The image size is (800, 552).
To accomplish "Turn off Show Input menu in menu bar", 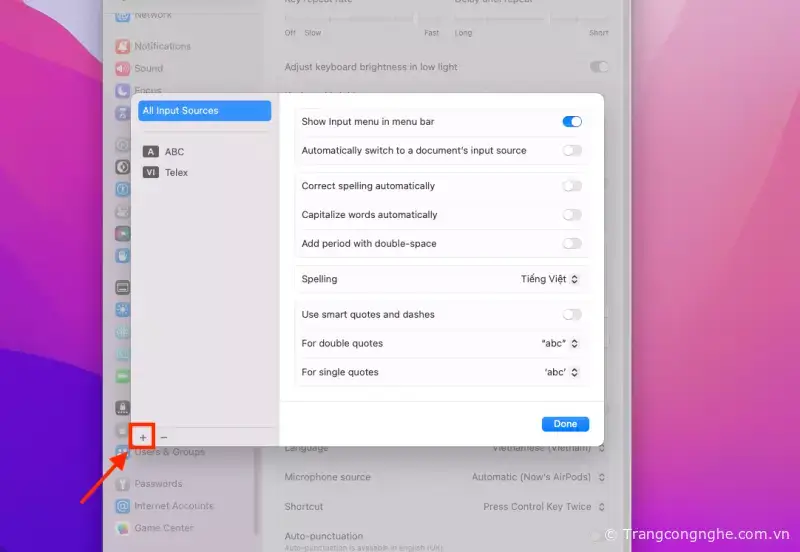I will click(571, 122).
